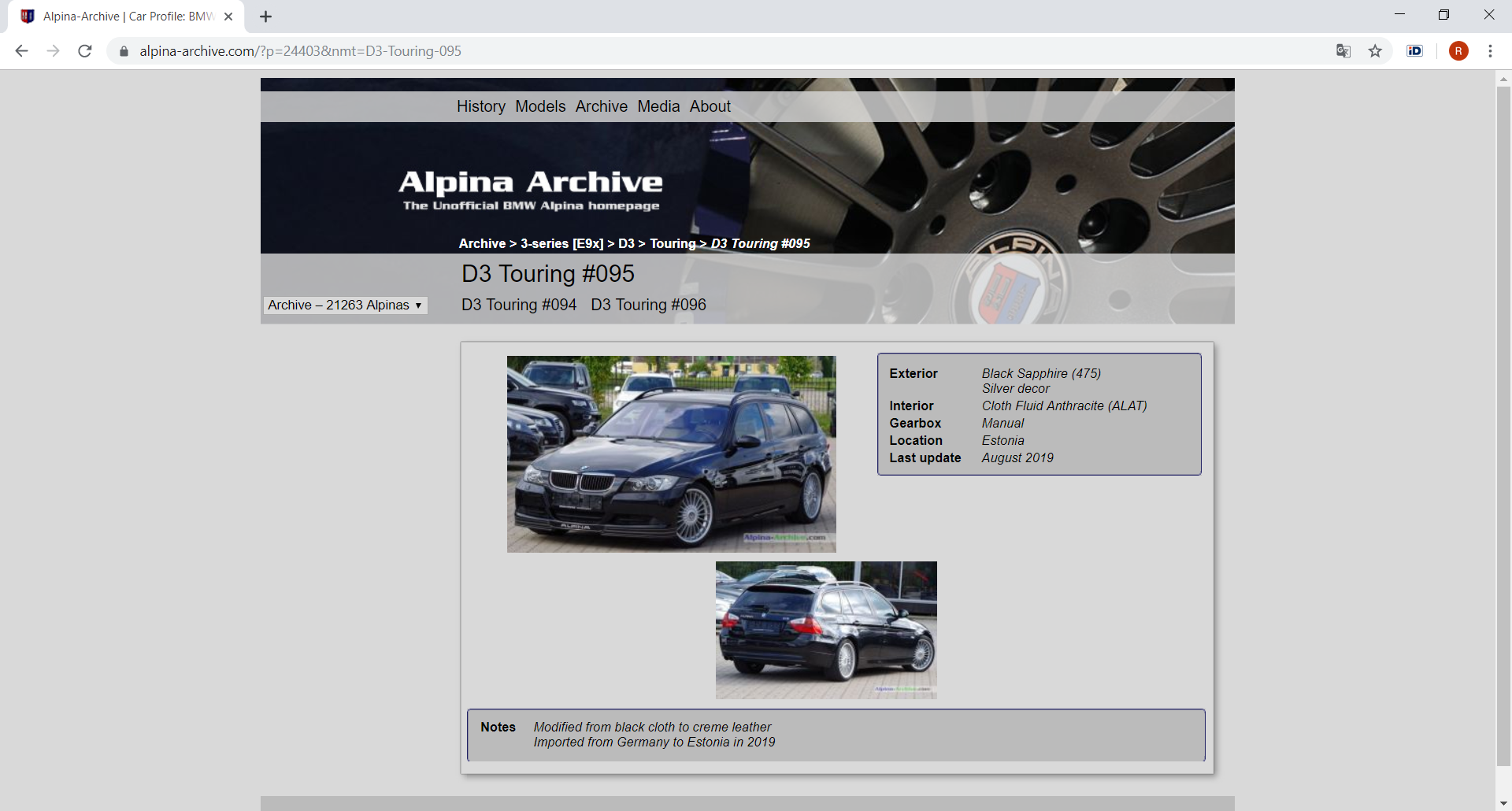Screen dimensions: 1512x811
Task: Click the Exterior label
Action: [x=913, y=373]
